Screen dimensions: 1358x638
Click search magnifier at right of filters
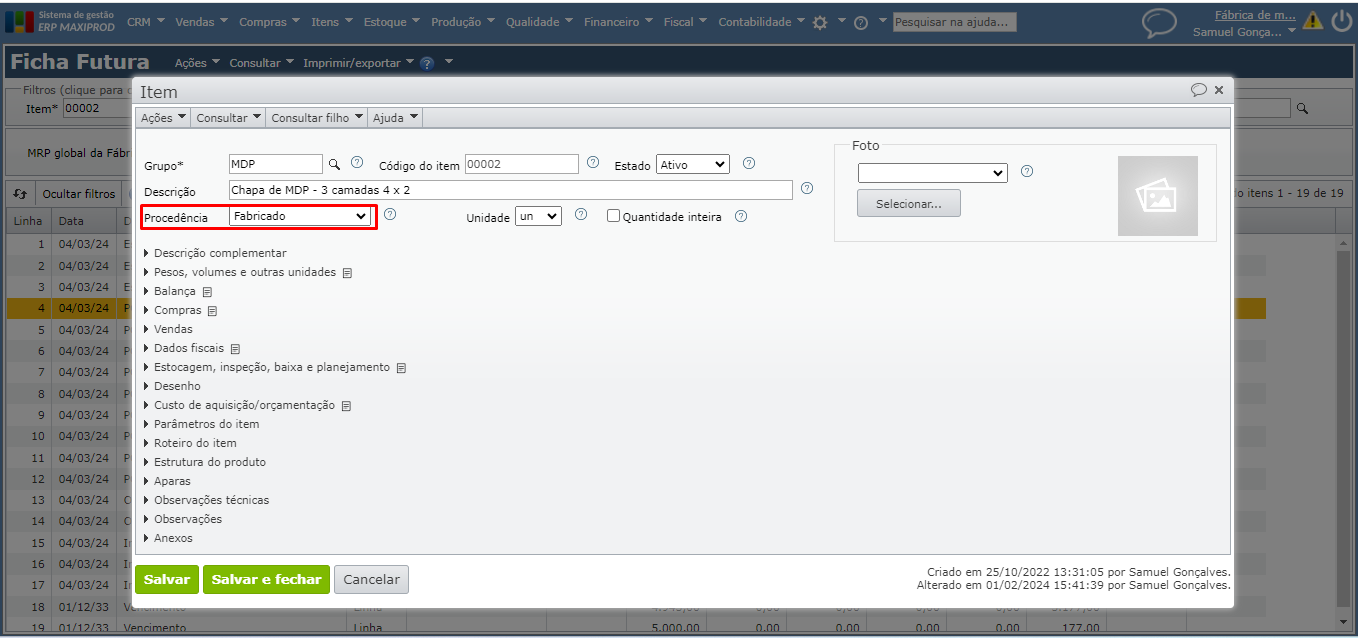tap(1302, 108)
